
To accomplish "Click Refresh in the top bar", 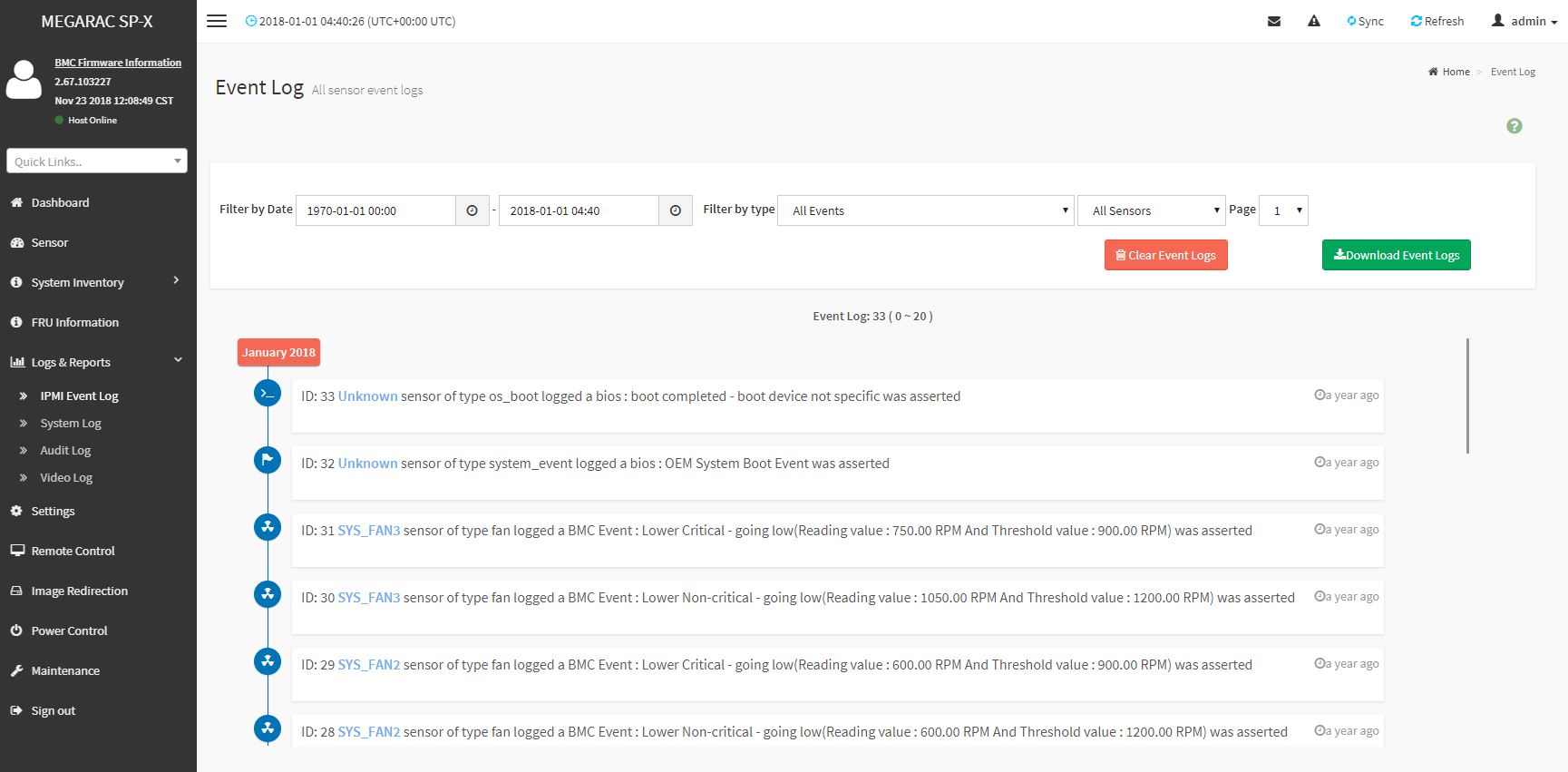I will (1437, 21).
